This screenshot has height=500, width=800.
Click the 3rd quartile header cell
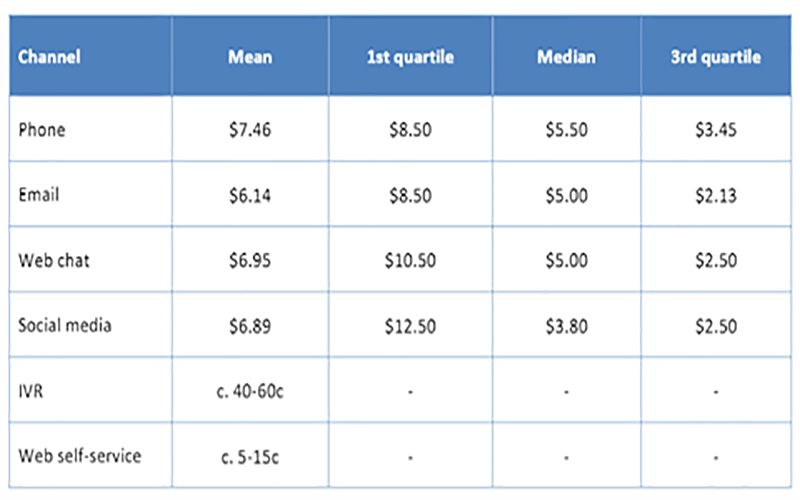(716, 57)
